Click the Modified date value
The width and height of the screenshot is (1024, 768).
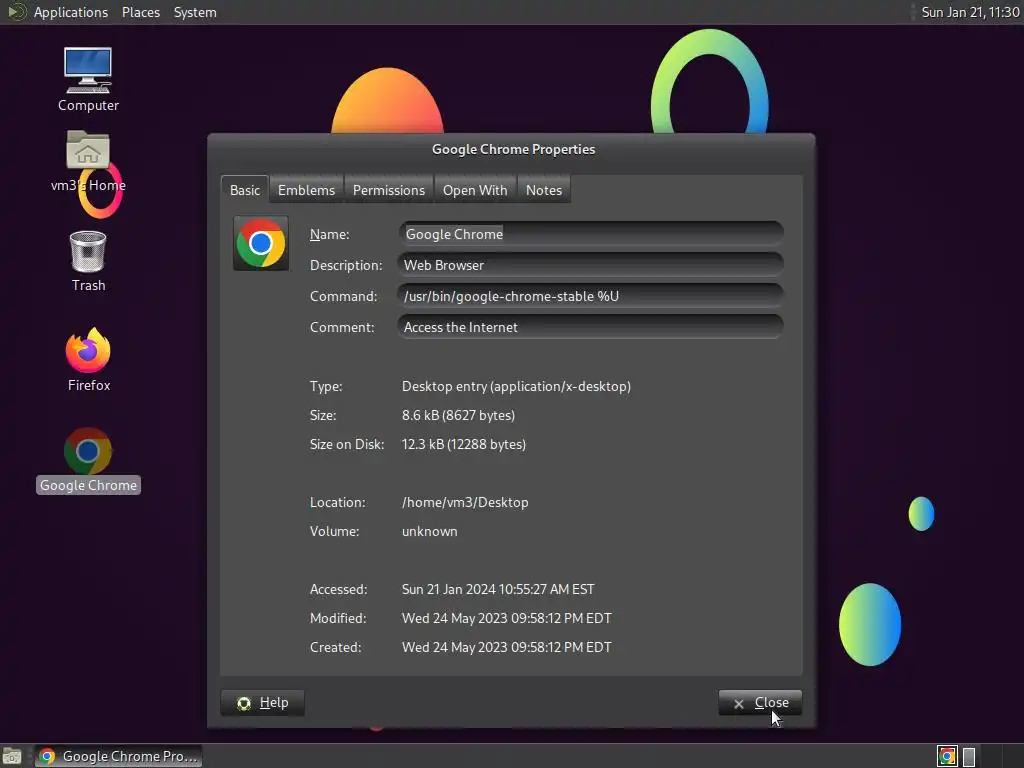point(506,618)
